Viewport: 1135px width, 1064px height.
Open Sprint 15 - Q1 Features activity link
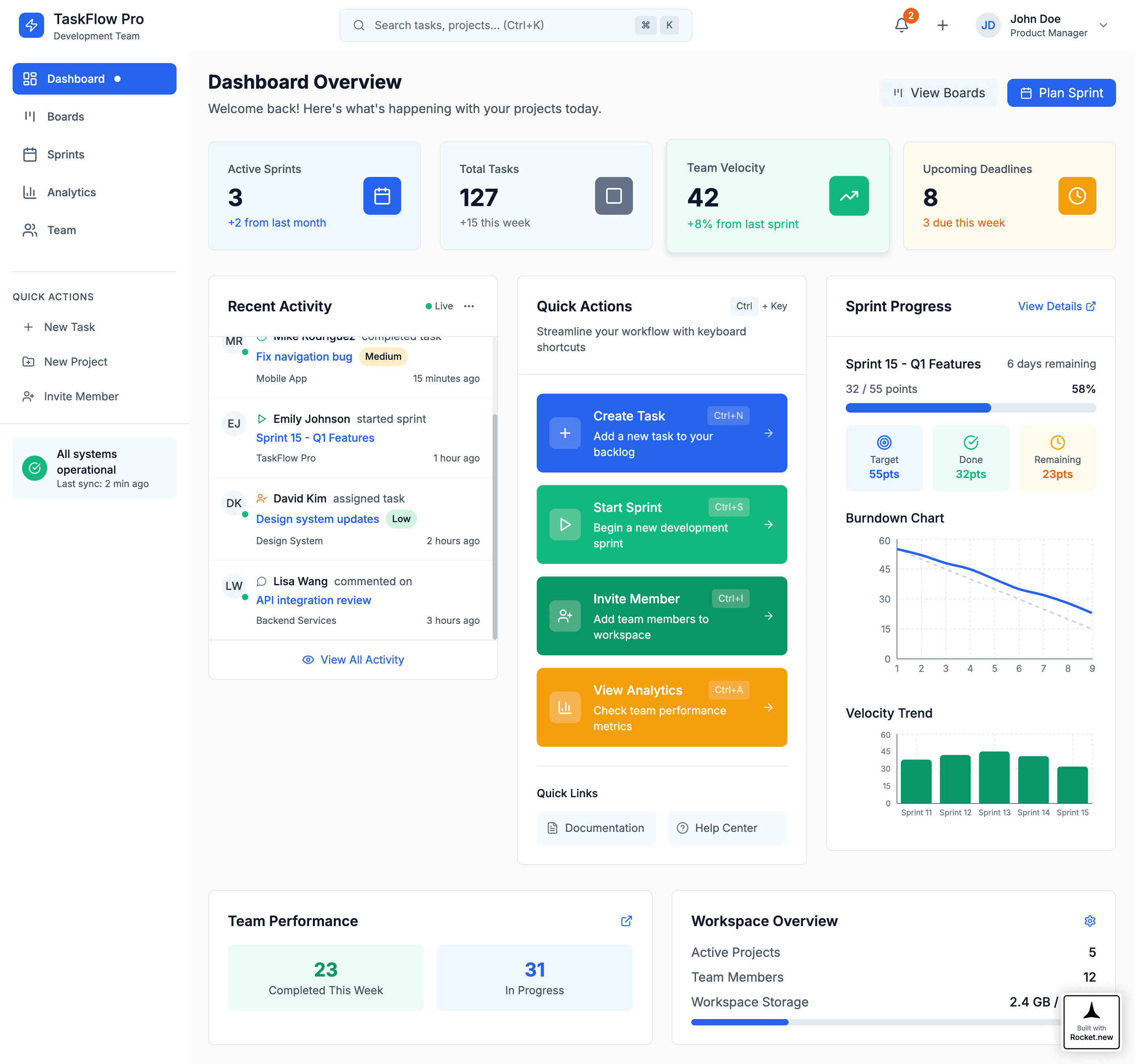(315, 438)
